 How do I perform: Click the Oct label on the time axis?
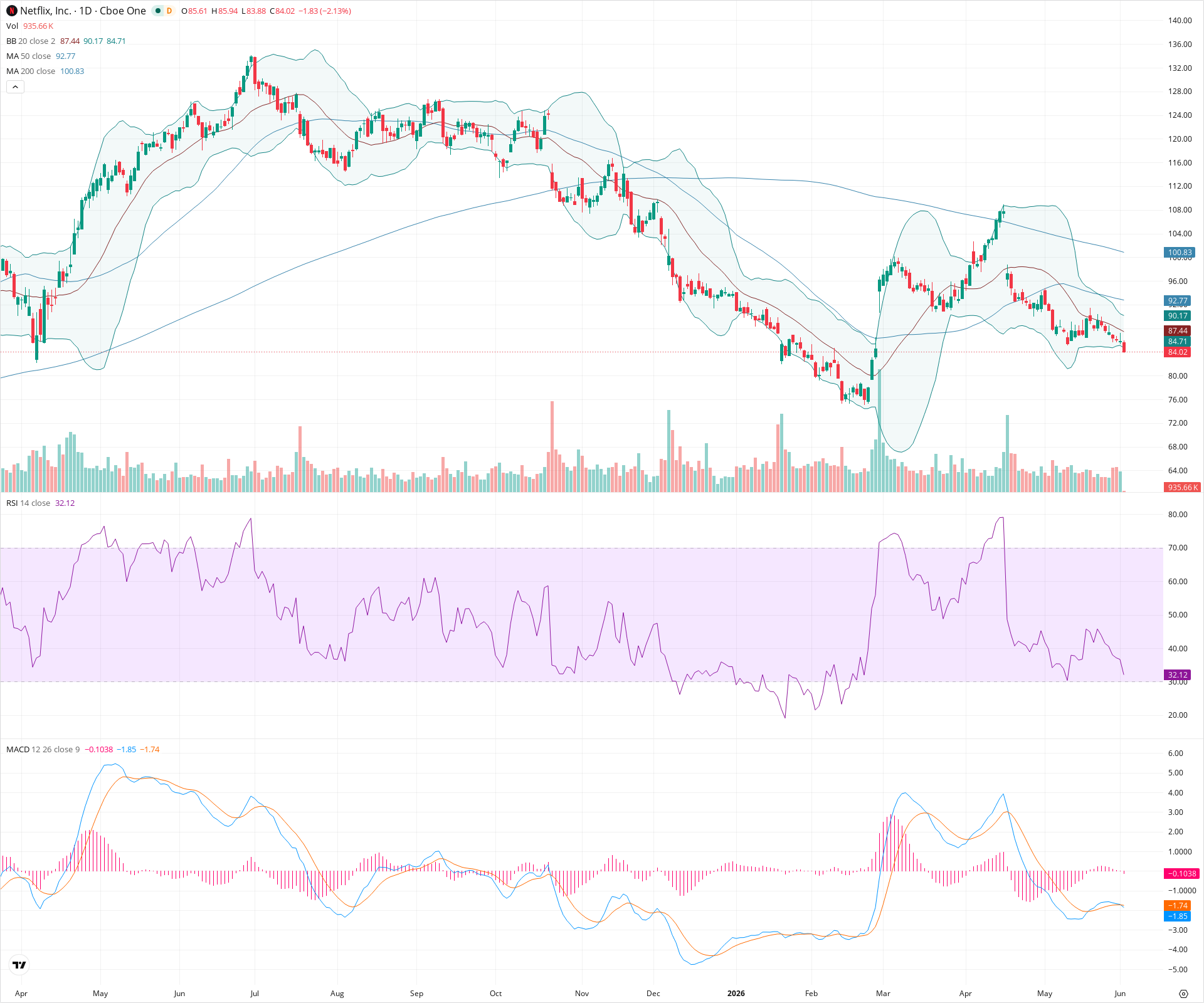click(x=496, y=994)
